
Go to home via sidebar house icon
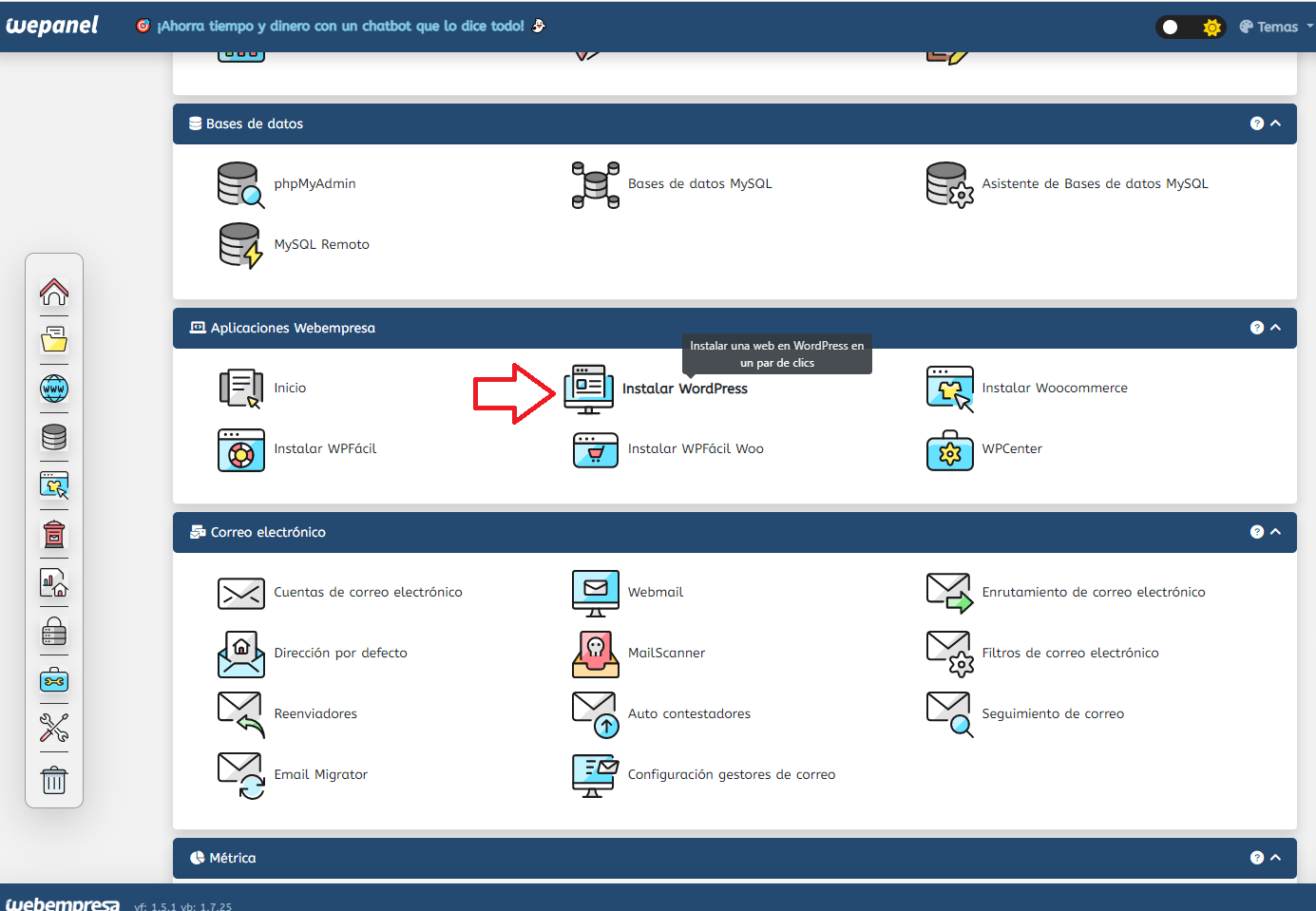point(54,292)
